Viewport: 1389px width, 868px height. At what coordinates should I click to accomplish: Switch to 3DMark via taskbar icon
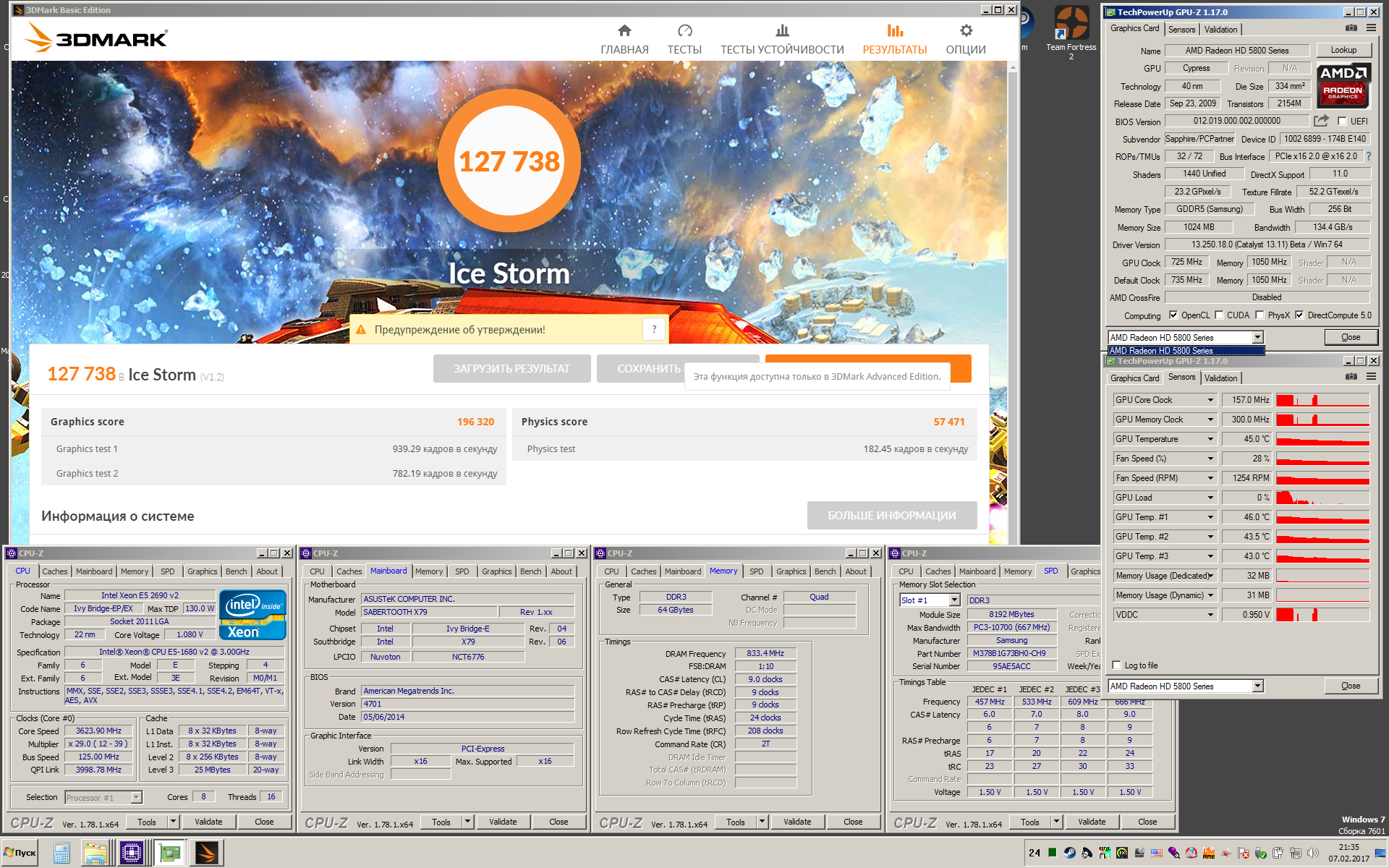pos(206,854)
